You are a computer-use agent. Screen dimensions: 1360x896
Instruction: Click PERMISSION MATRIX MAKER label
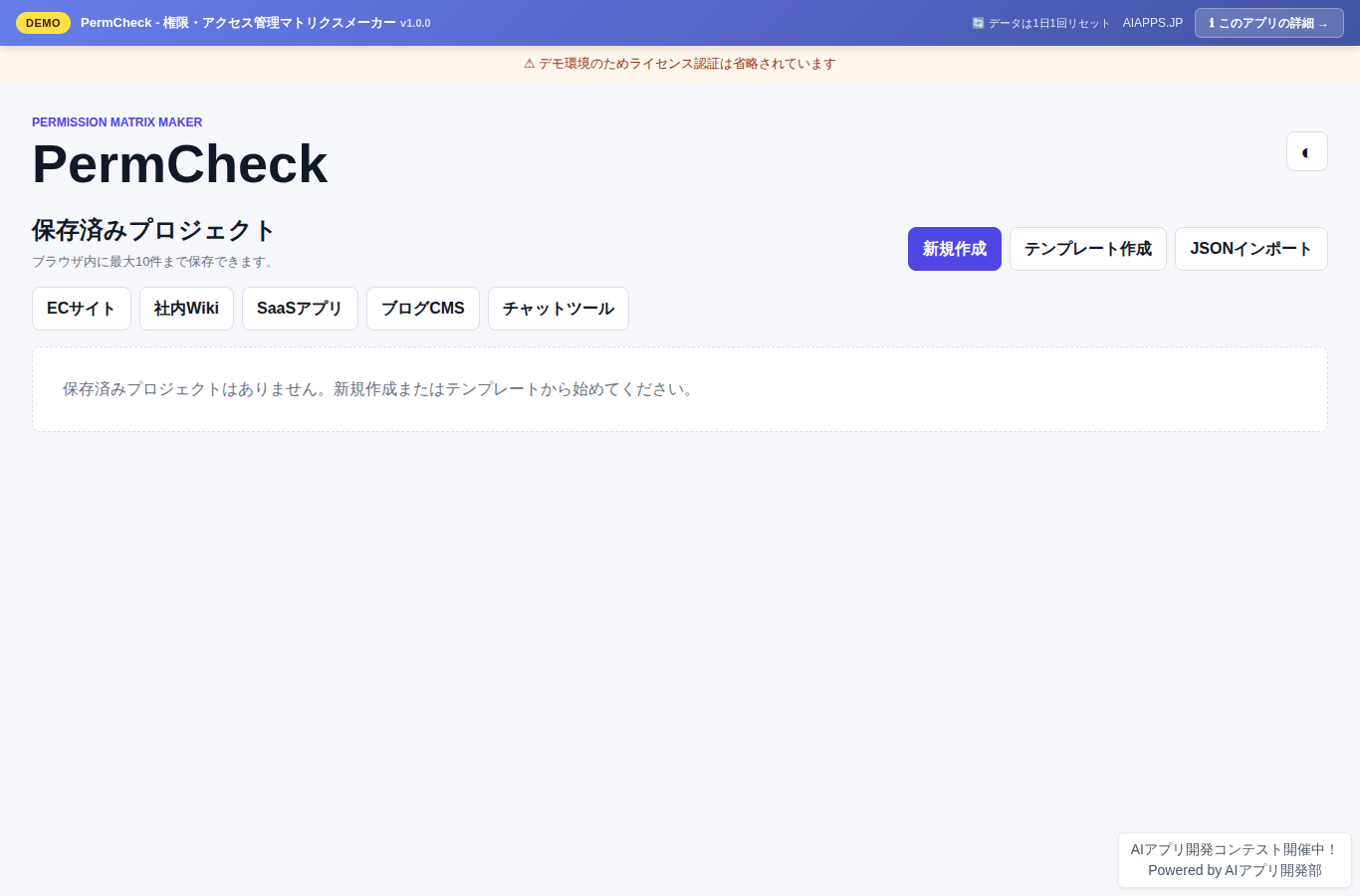[x=117, y=122]
